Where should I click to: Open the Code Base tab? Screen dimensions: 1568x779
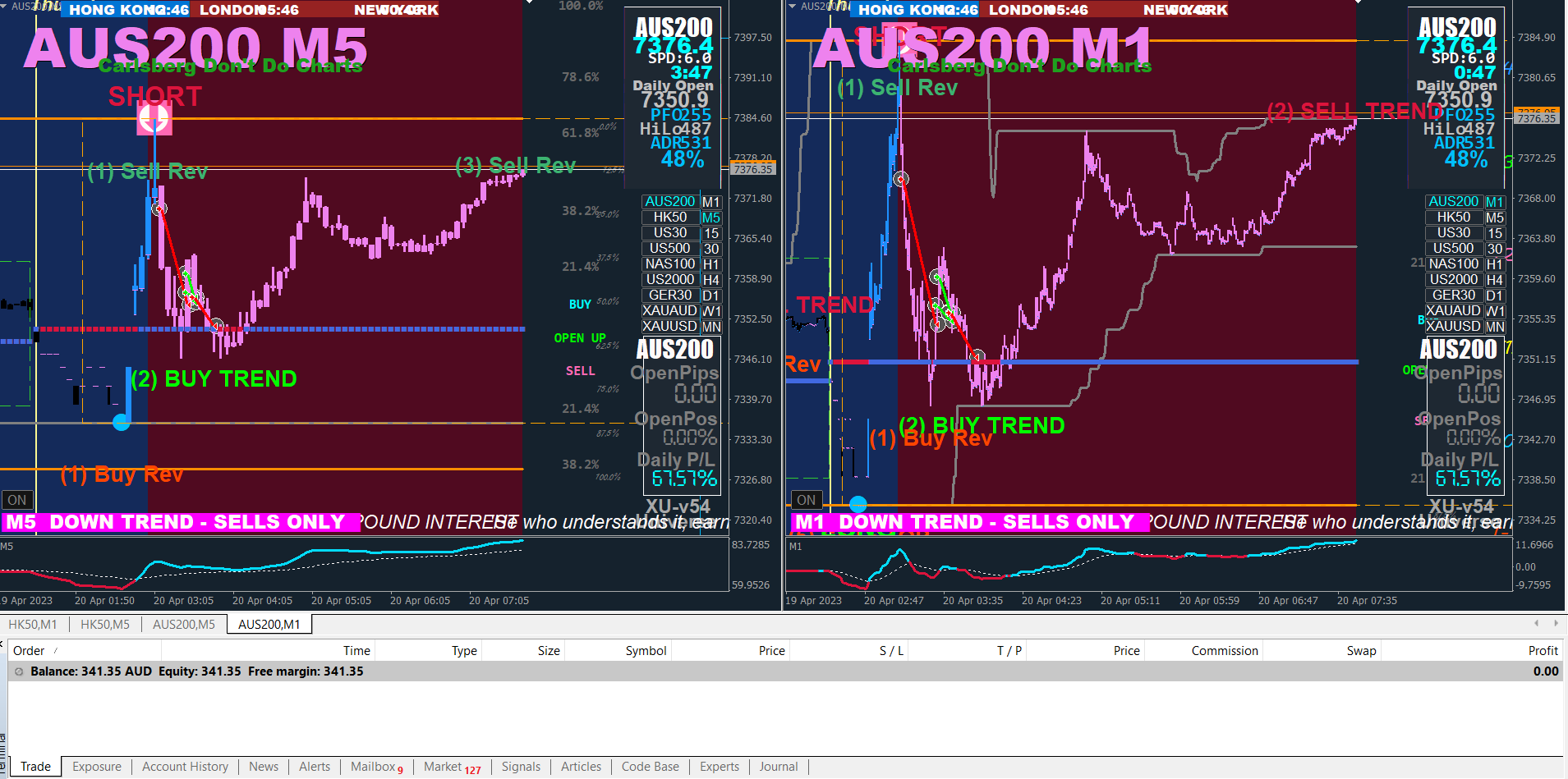pyautogui.click(x=651, y=767)
